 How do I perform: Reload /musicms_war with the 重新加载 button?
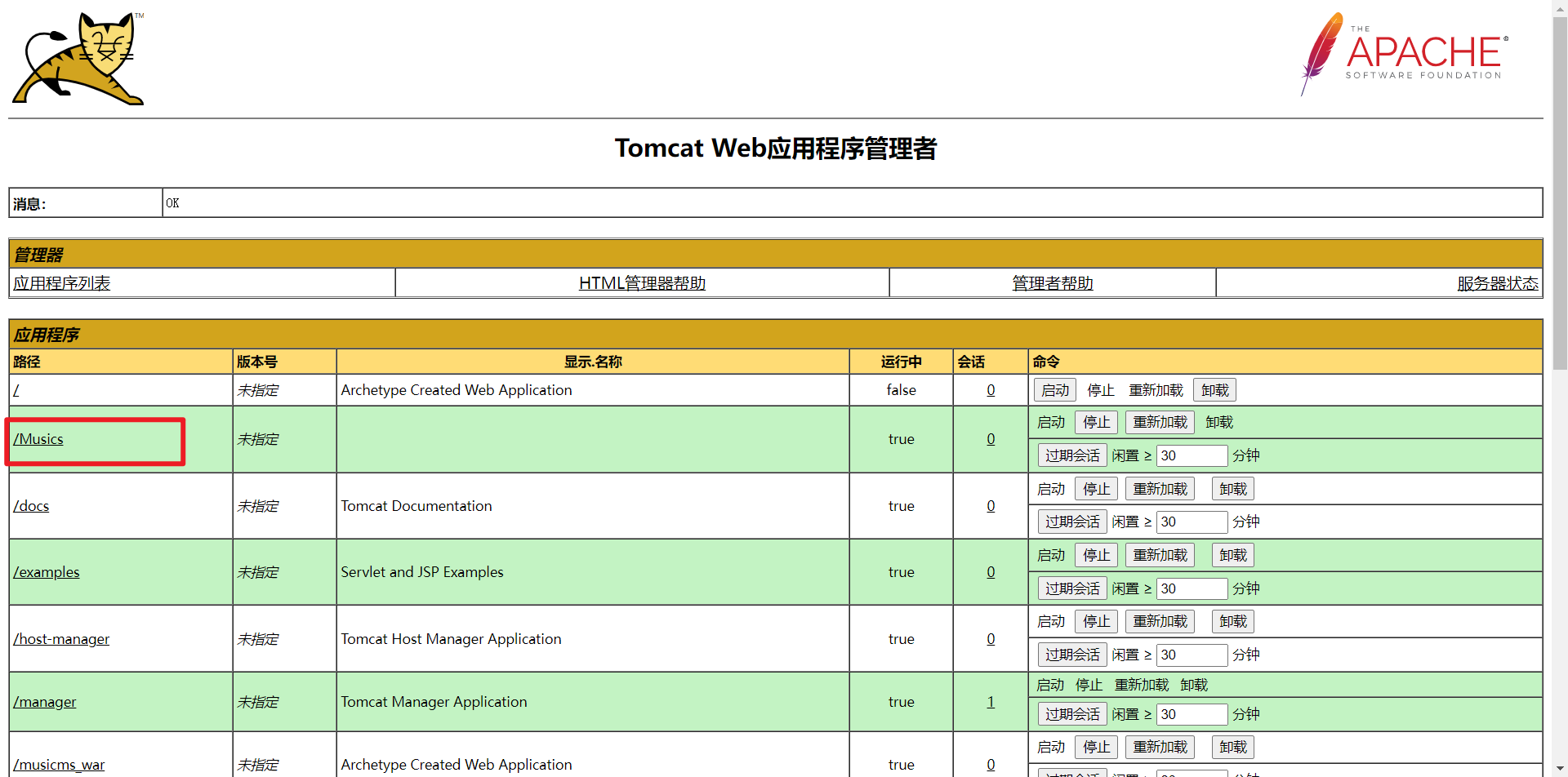click(x=1160, y=747)
